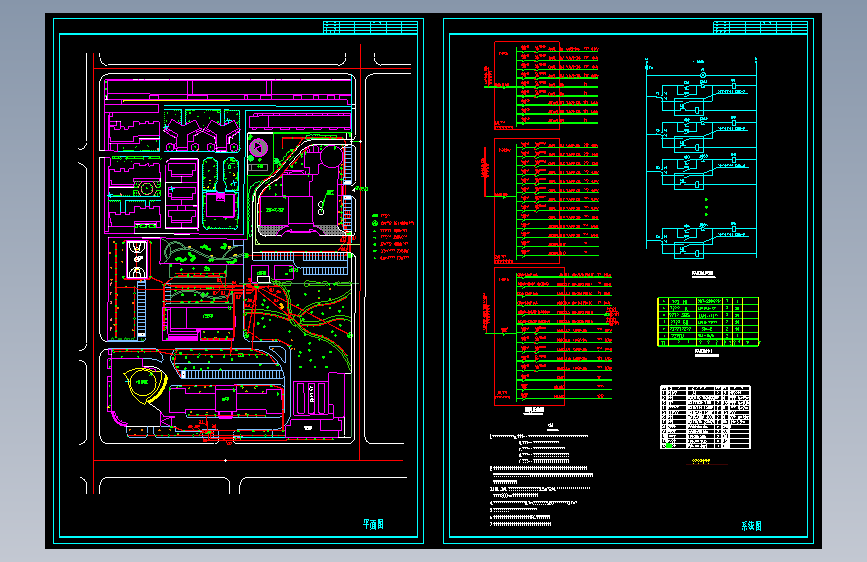Select the title block on the left sheet

click(370, 27)
